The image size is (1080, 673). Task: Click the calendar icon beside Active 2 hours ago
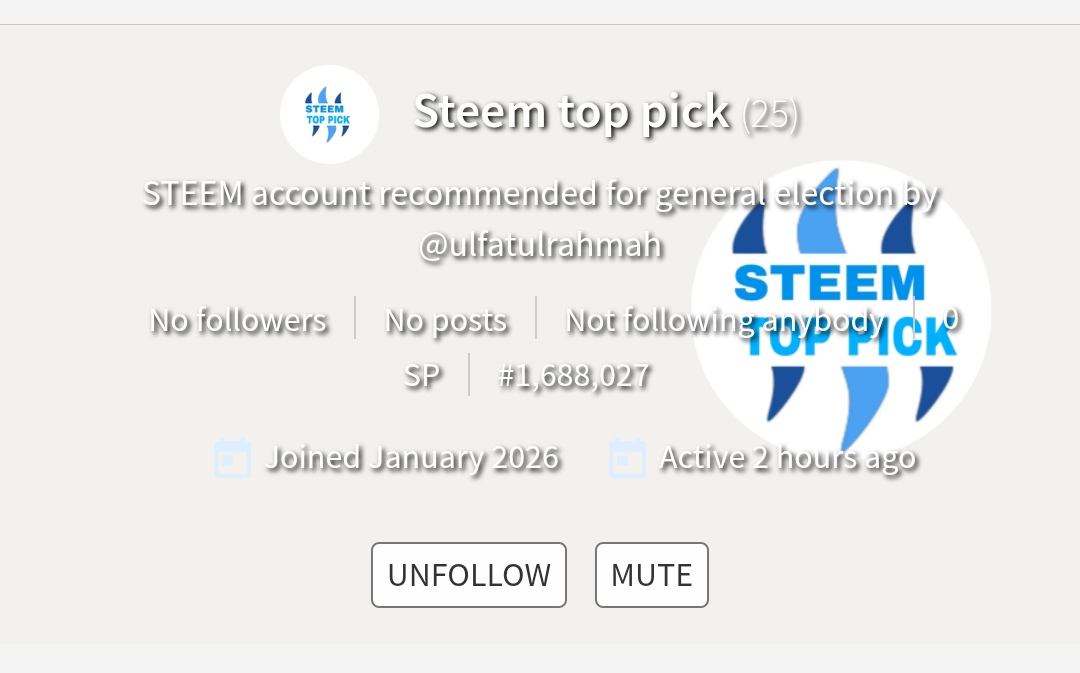pos(628,458)
